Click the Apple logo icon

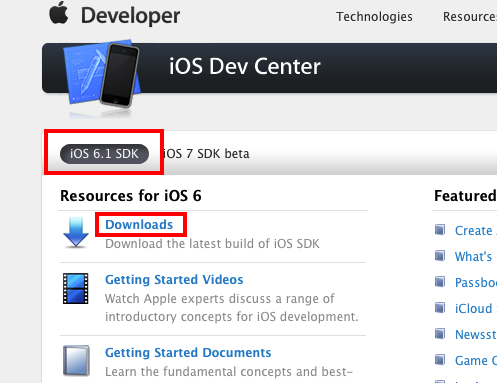pos(59,13)
